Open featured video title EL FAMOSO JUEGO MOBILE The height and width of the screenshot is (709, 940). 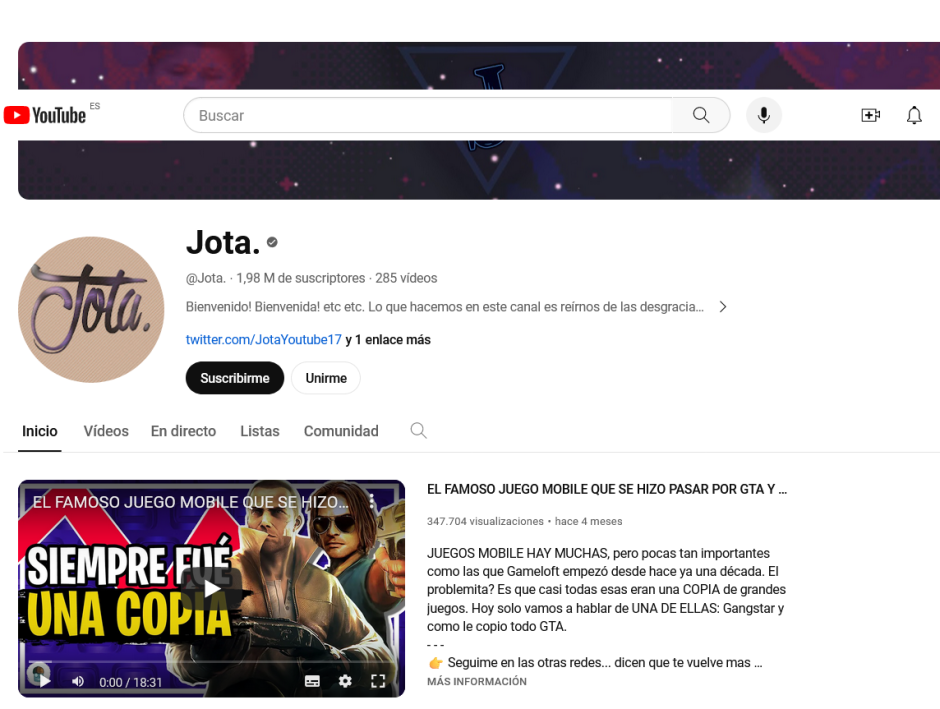pos(607,489)
